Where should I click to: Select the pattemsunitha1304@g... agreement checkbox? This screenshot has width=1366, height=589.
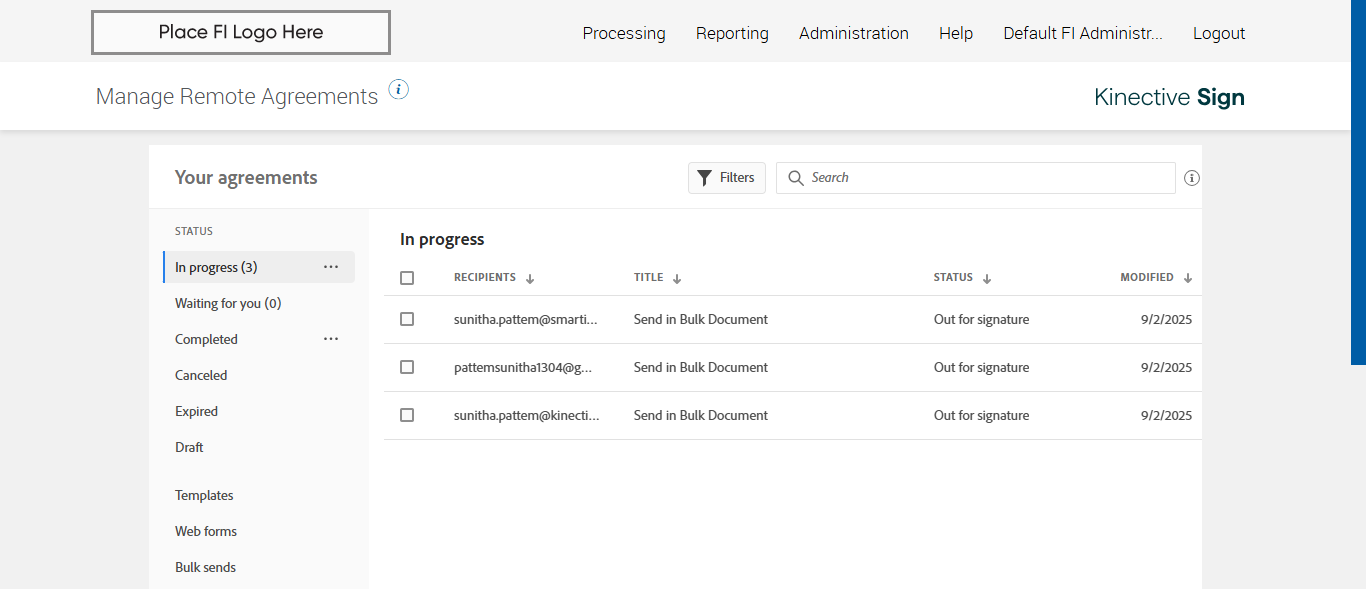[407, 367]
